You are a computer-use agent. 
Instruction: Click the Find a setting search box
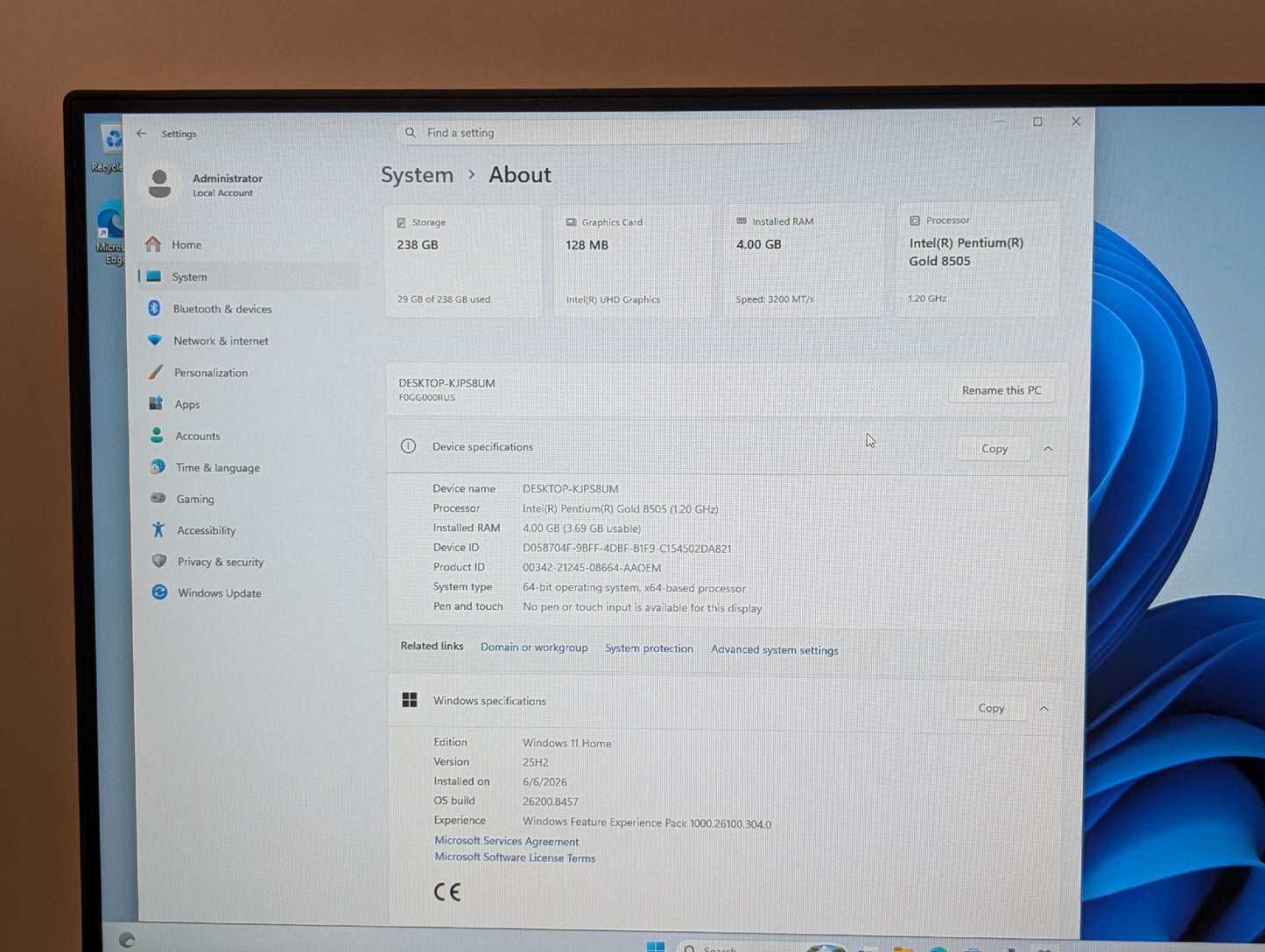[x=601, y=133]
